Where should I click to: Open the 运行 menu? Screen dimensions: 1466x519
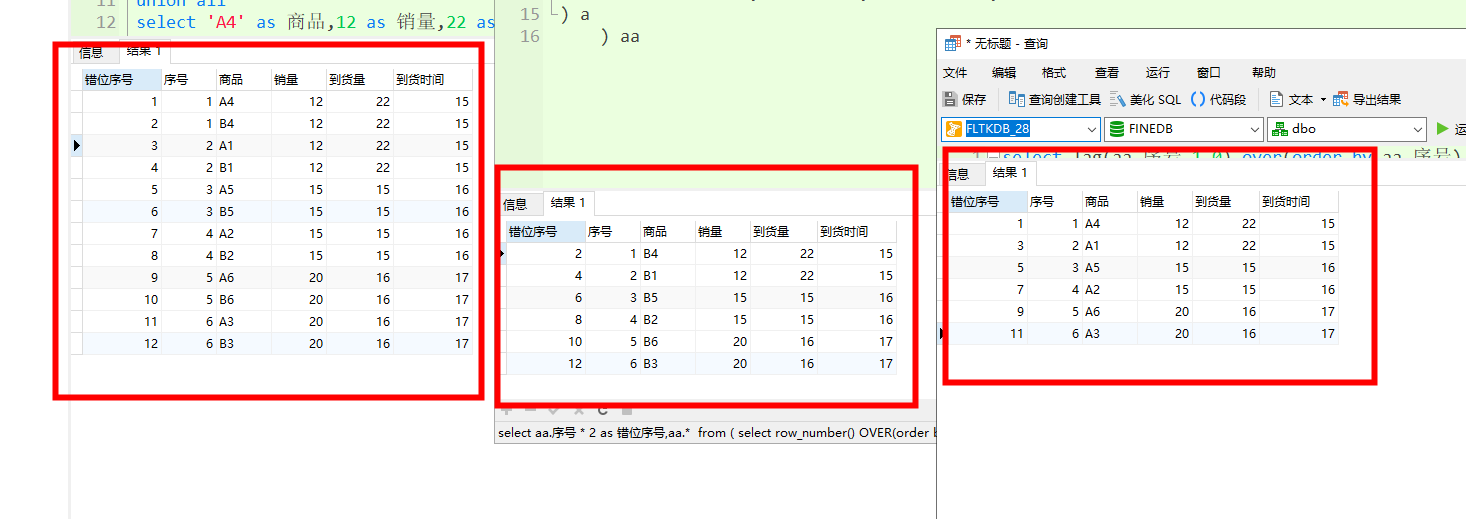1158,72
